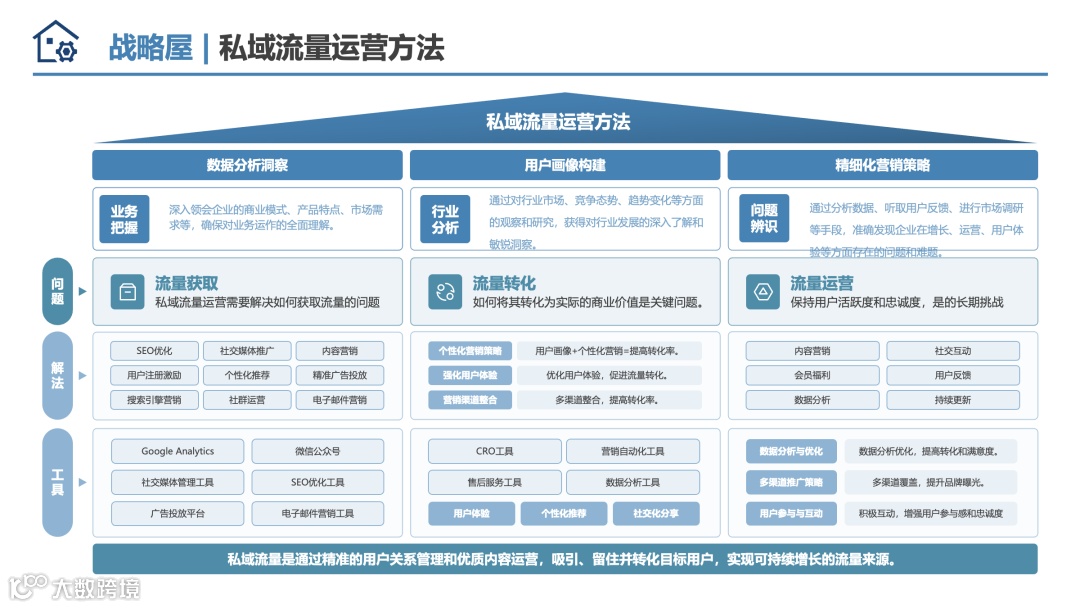Click the 数据分析与优化 label
Image resolution: width=1080 pixels, height=608 pixels.
(x=791, y=451)
